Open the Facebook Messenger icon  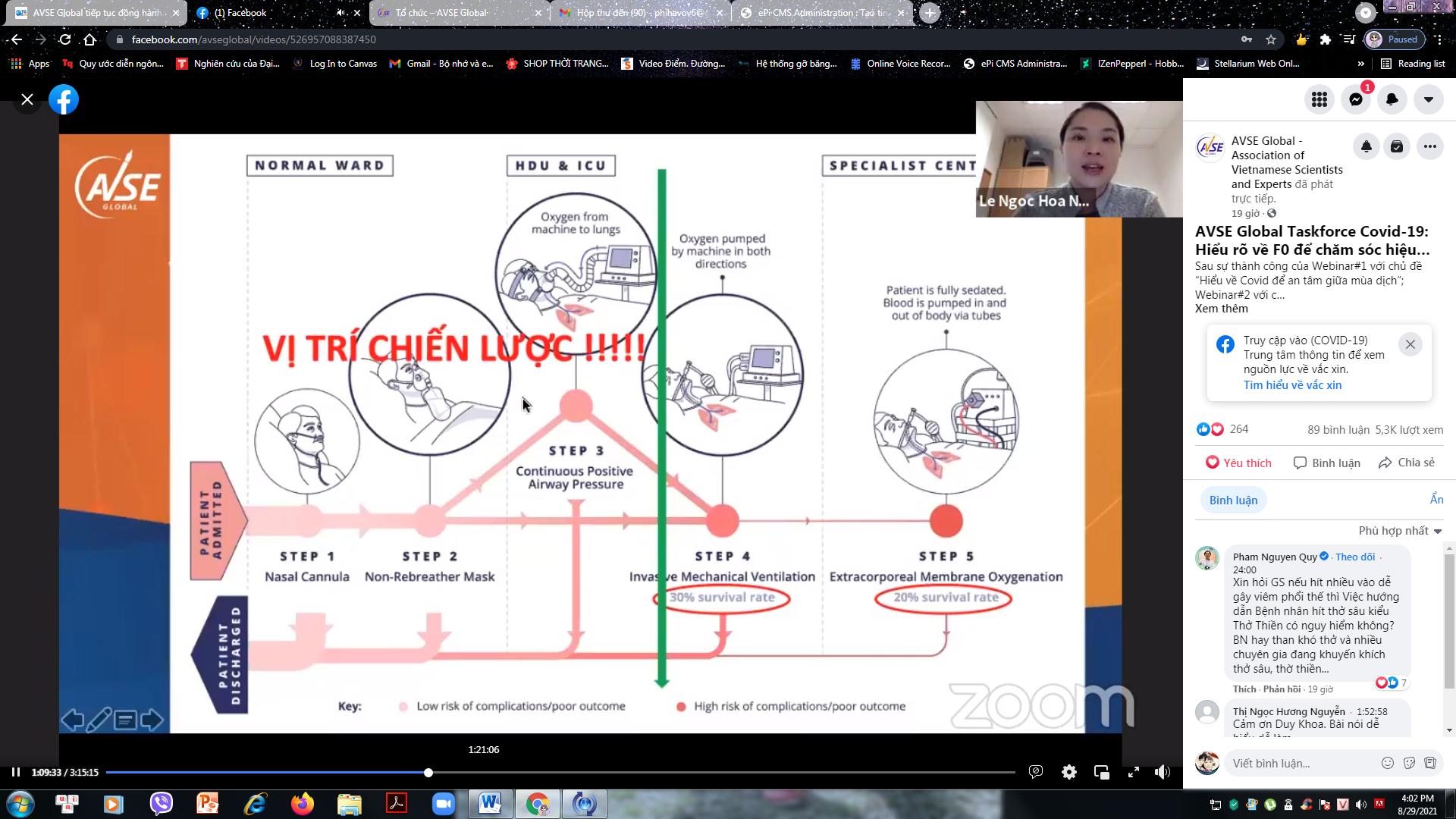(1356, 99)
